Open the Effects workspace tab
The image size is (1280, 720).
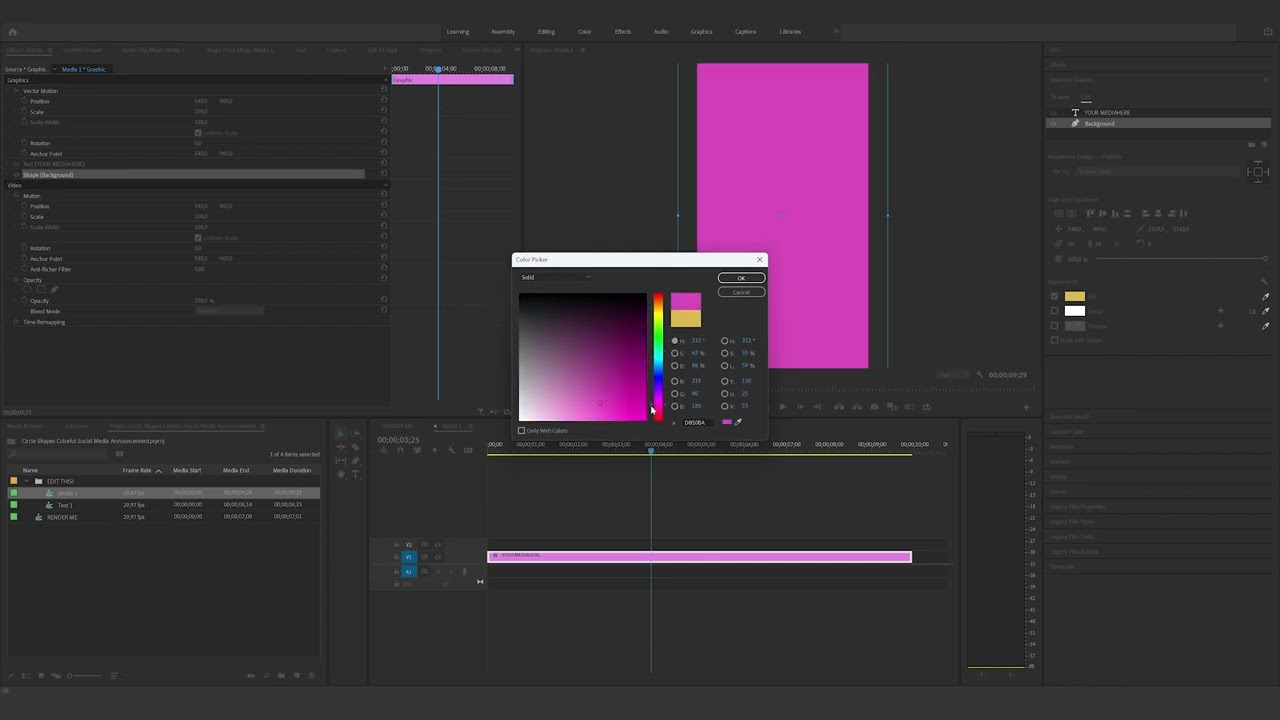(x=623, y=31)
